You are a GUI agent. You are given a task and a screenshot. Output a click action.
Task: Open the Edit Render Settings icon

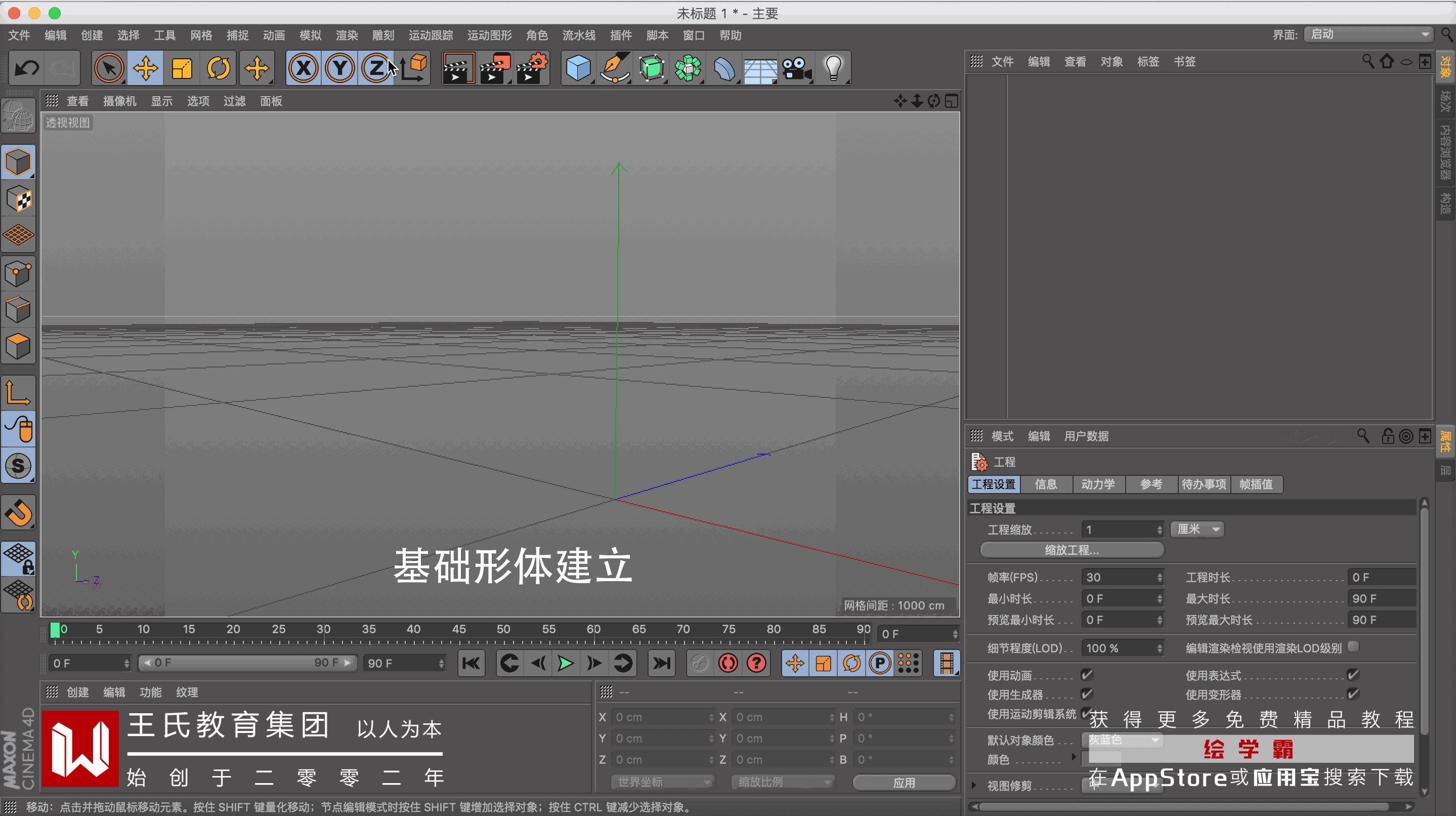coord(531,68)
